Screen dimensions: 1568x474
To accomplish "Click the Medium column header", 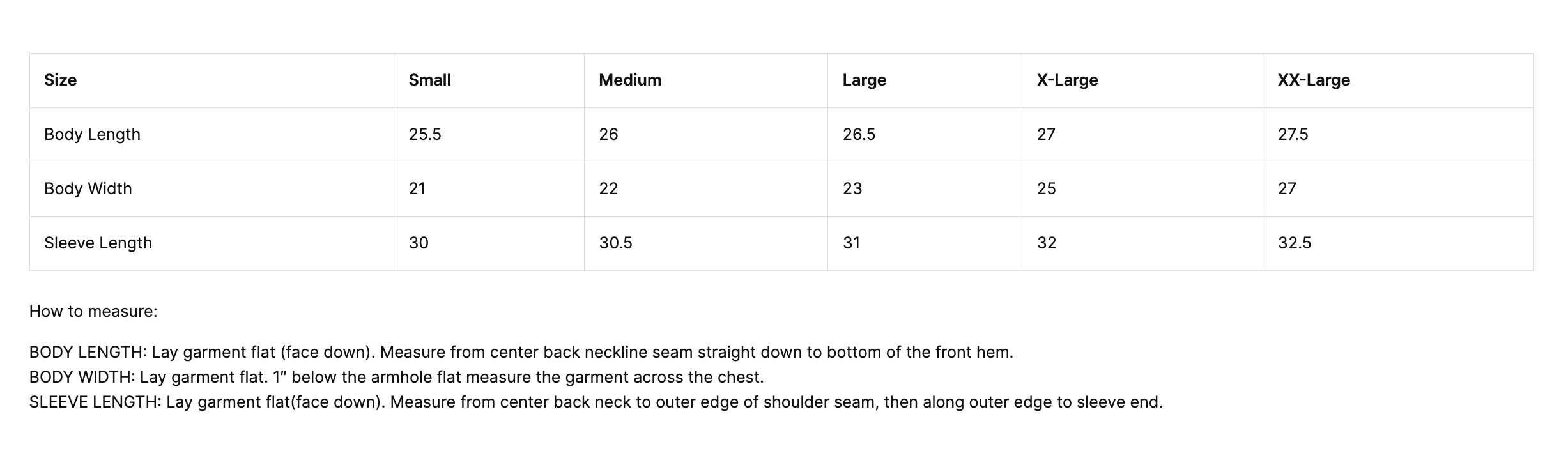I will click(x=629, y=80).
